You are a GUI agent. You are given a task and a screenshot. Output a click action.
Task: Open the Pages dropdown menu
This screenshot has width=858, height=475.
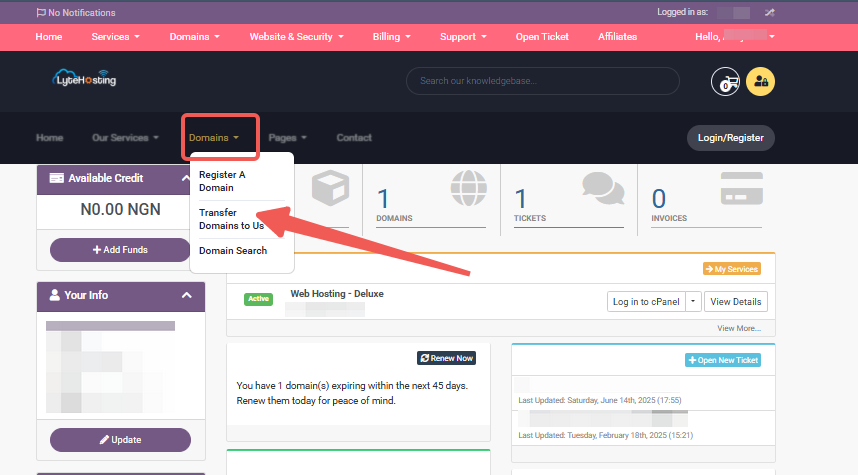coord(287,138)
